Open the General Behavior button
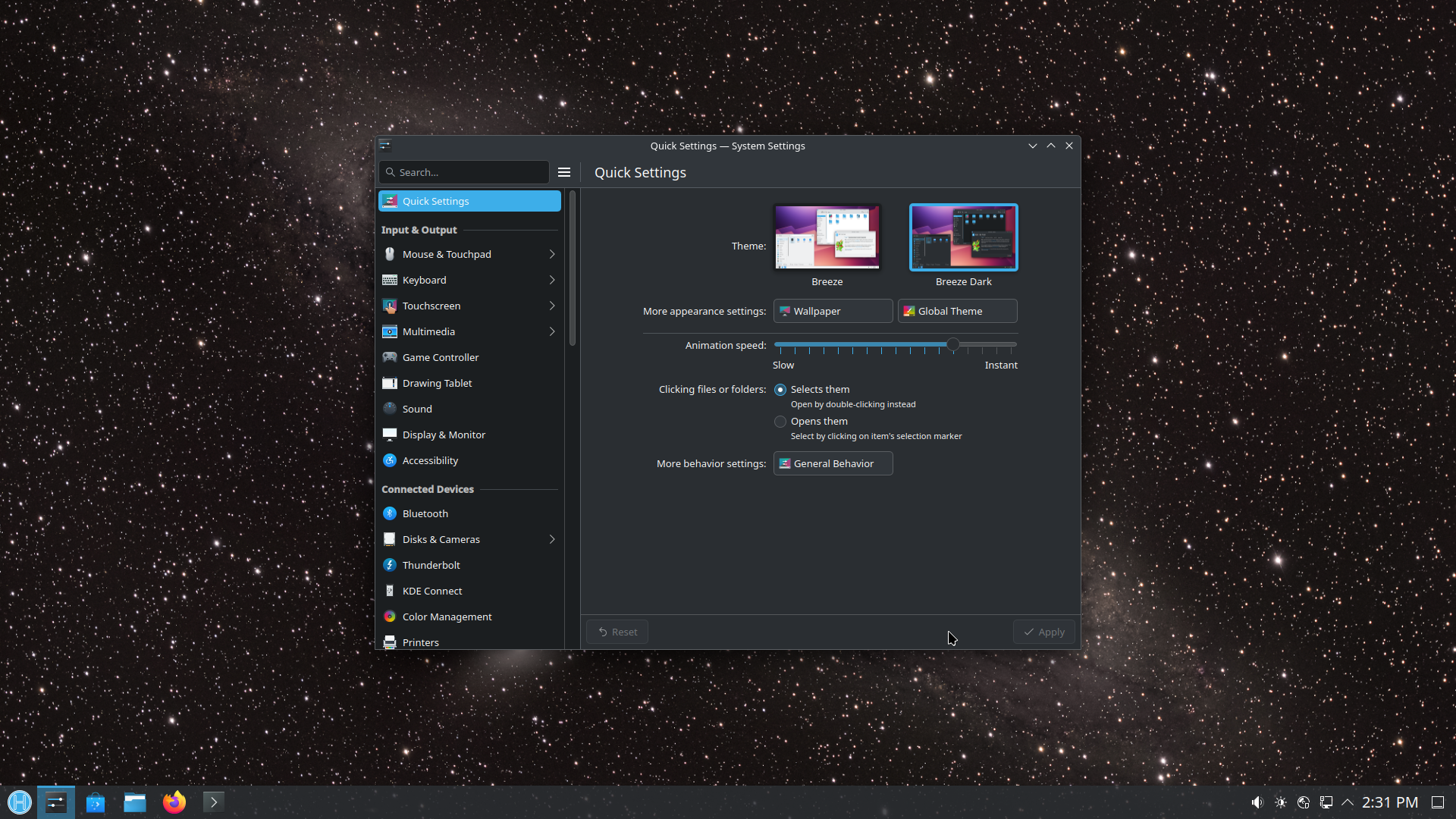1456x819 pixels. (x=833, y=463)
